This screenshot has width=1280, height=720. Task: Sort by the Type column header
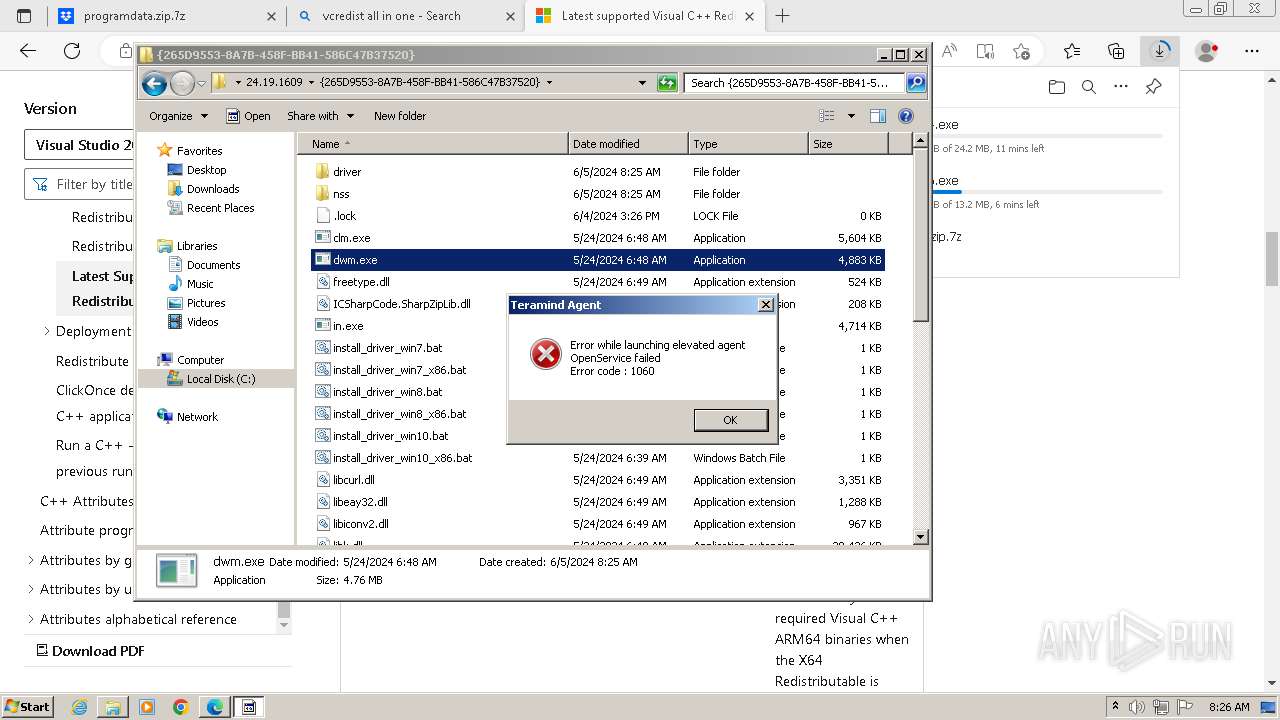tap(748, 144)
